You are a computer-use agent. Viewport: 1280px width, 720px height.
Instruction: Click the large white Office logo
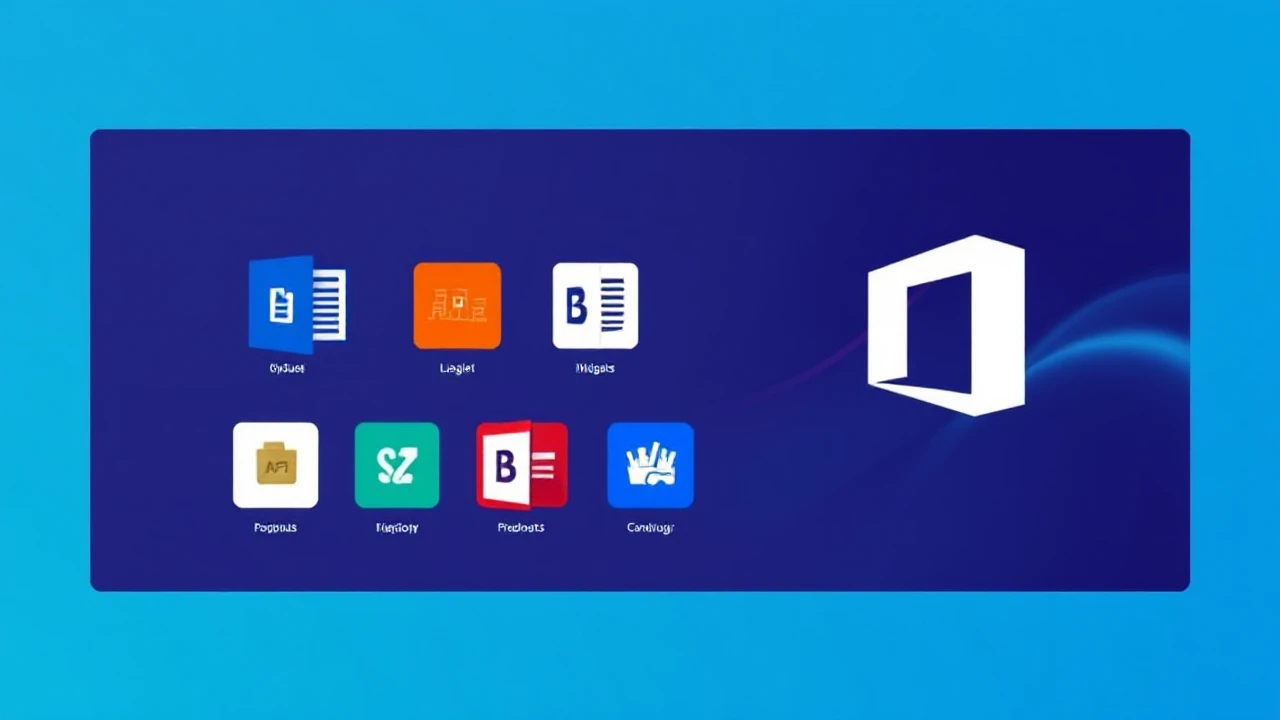click(946, 325)
